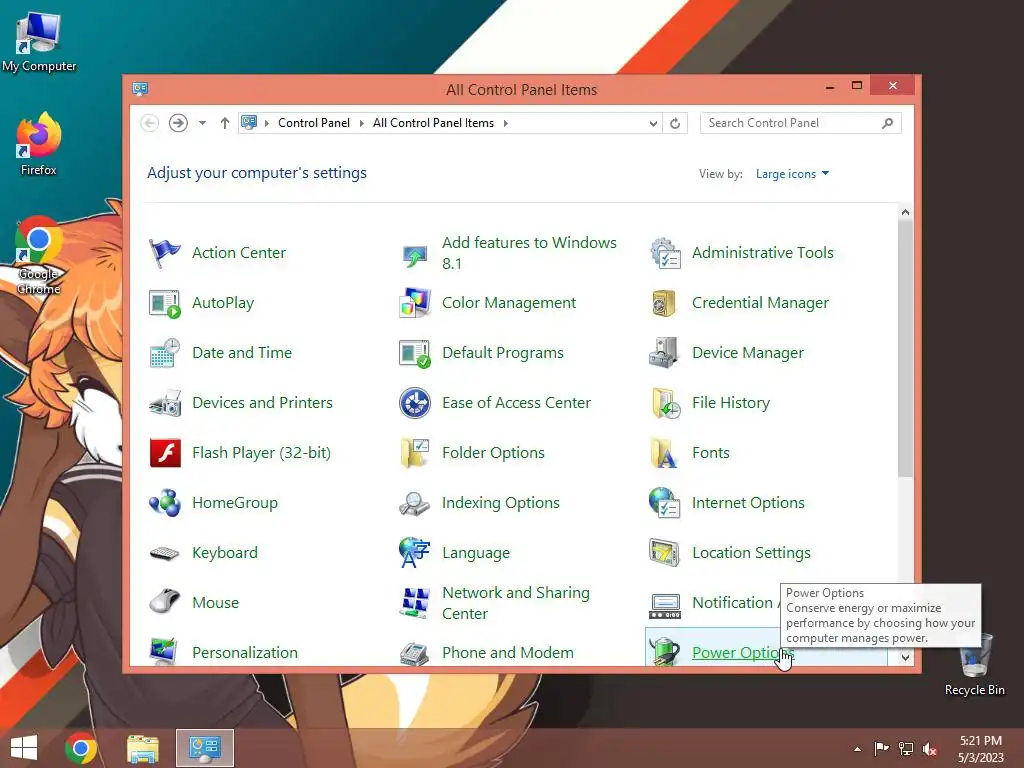The image size is (1024, 768).
Task: Click the scrollbar down arrow
Action: coord(905,658)
